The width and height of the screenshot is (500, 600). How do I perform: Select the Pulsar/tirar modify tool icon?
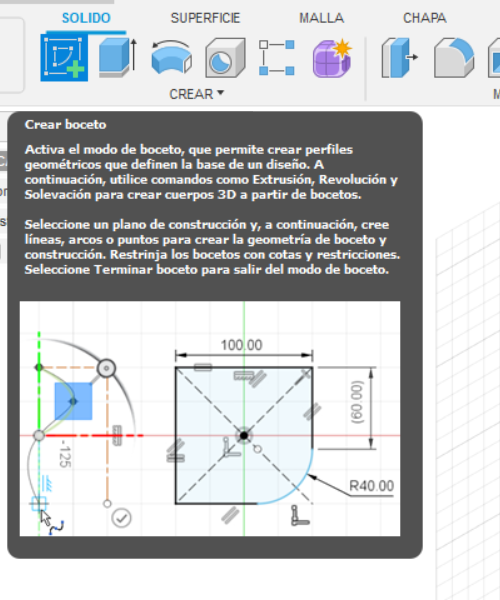point(399,58)
